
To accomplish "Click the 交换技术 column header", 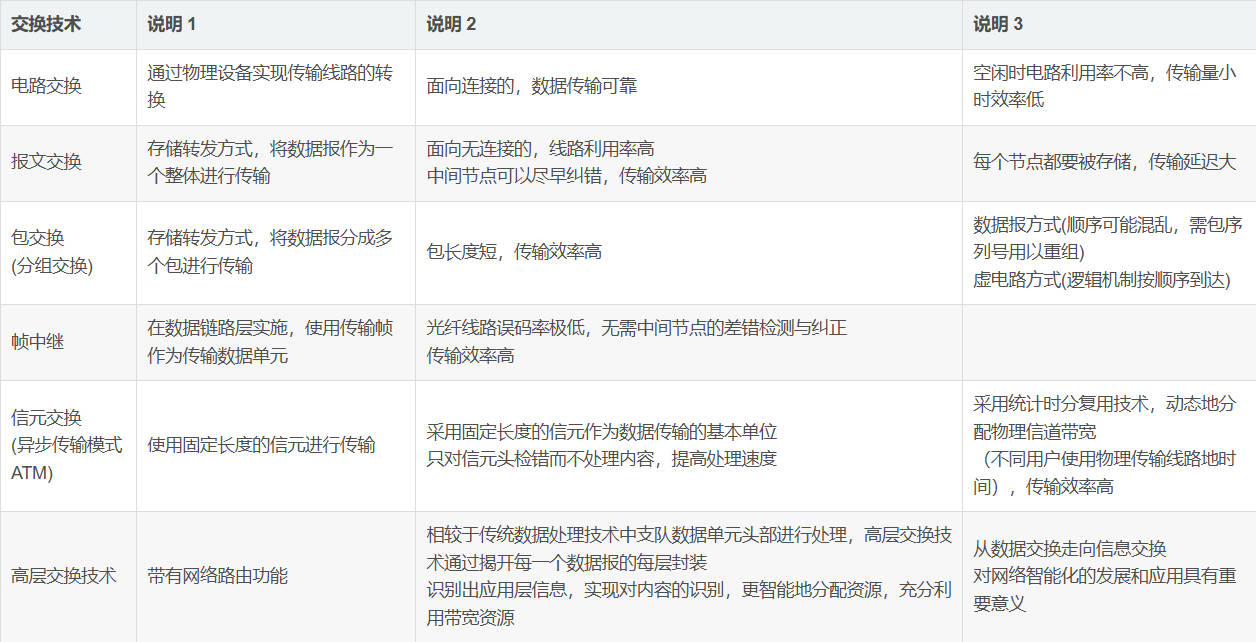I will 46,25.
